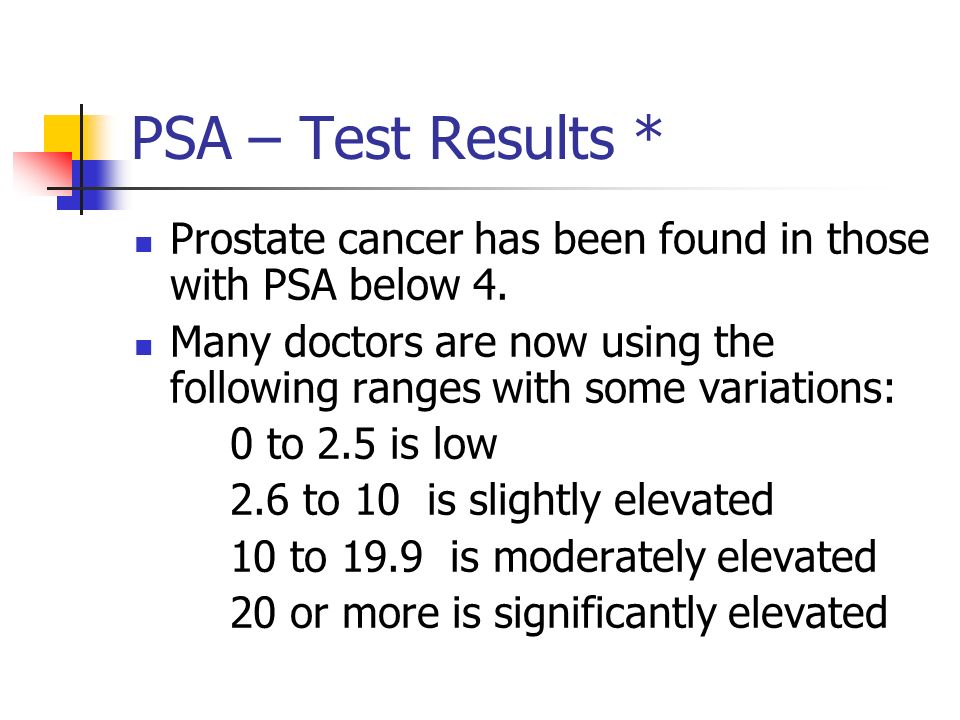Click the '2.6 to 10 is slightly elevated' line
This screenshot has height=720, width=960.
(502, 500)
